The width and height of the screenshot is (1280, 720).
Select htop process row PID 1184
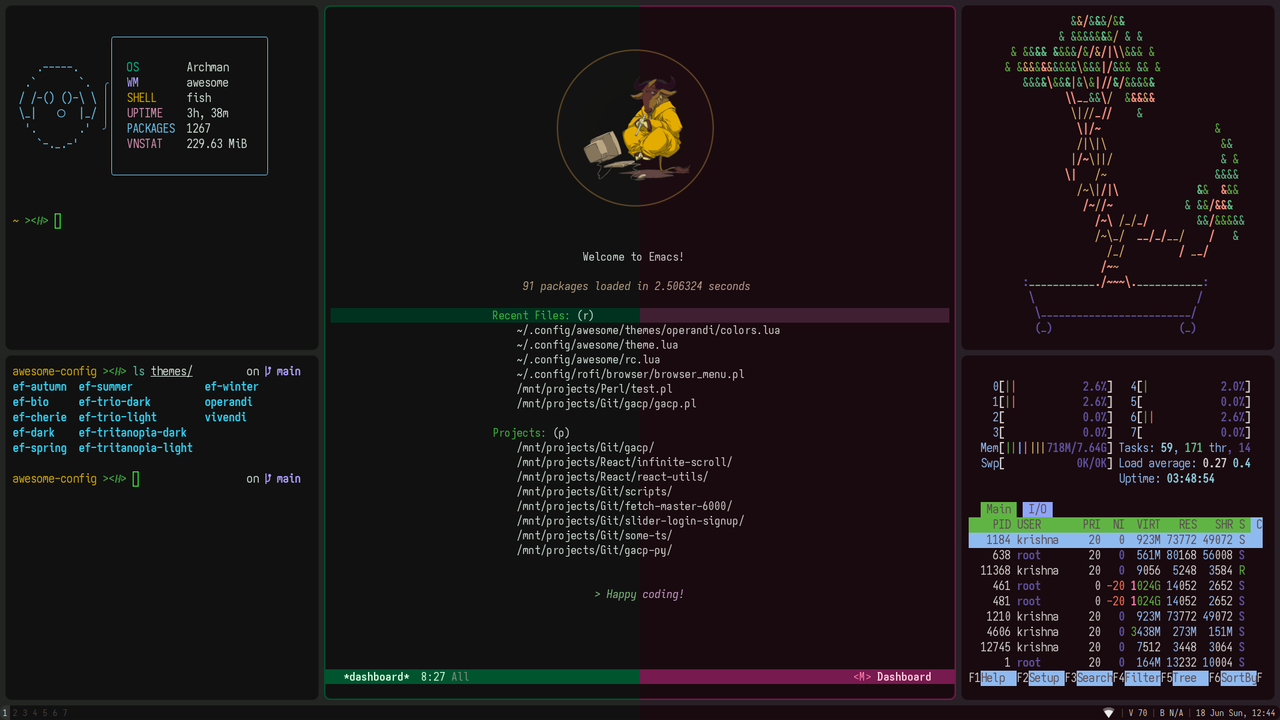click(1115, 540)
